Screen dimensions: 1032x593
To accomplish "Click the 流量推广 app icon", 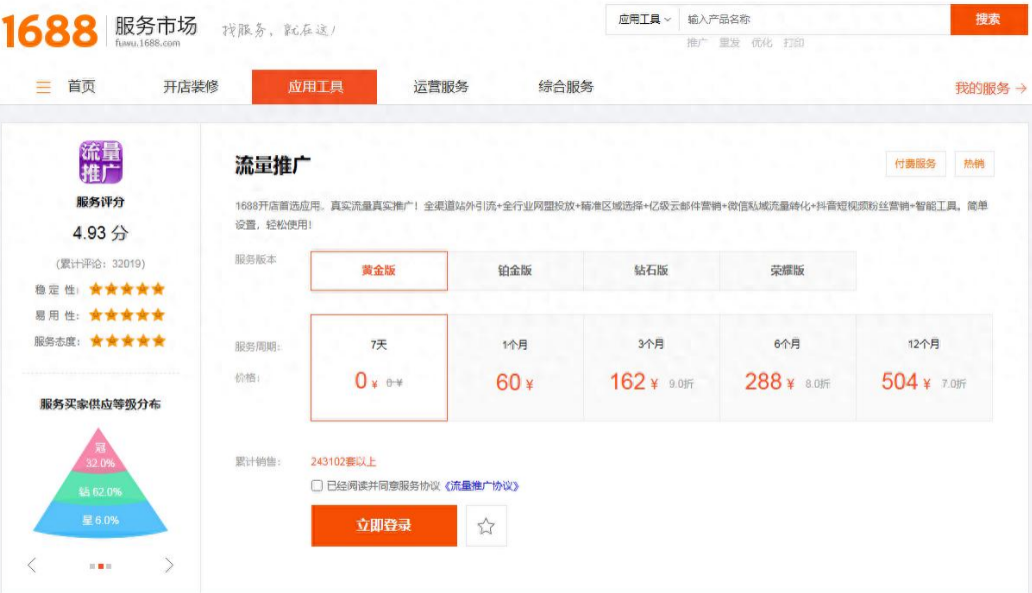I will coord(101,162).
